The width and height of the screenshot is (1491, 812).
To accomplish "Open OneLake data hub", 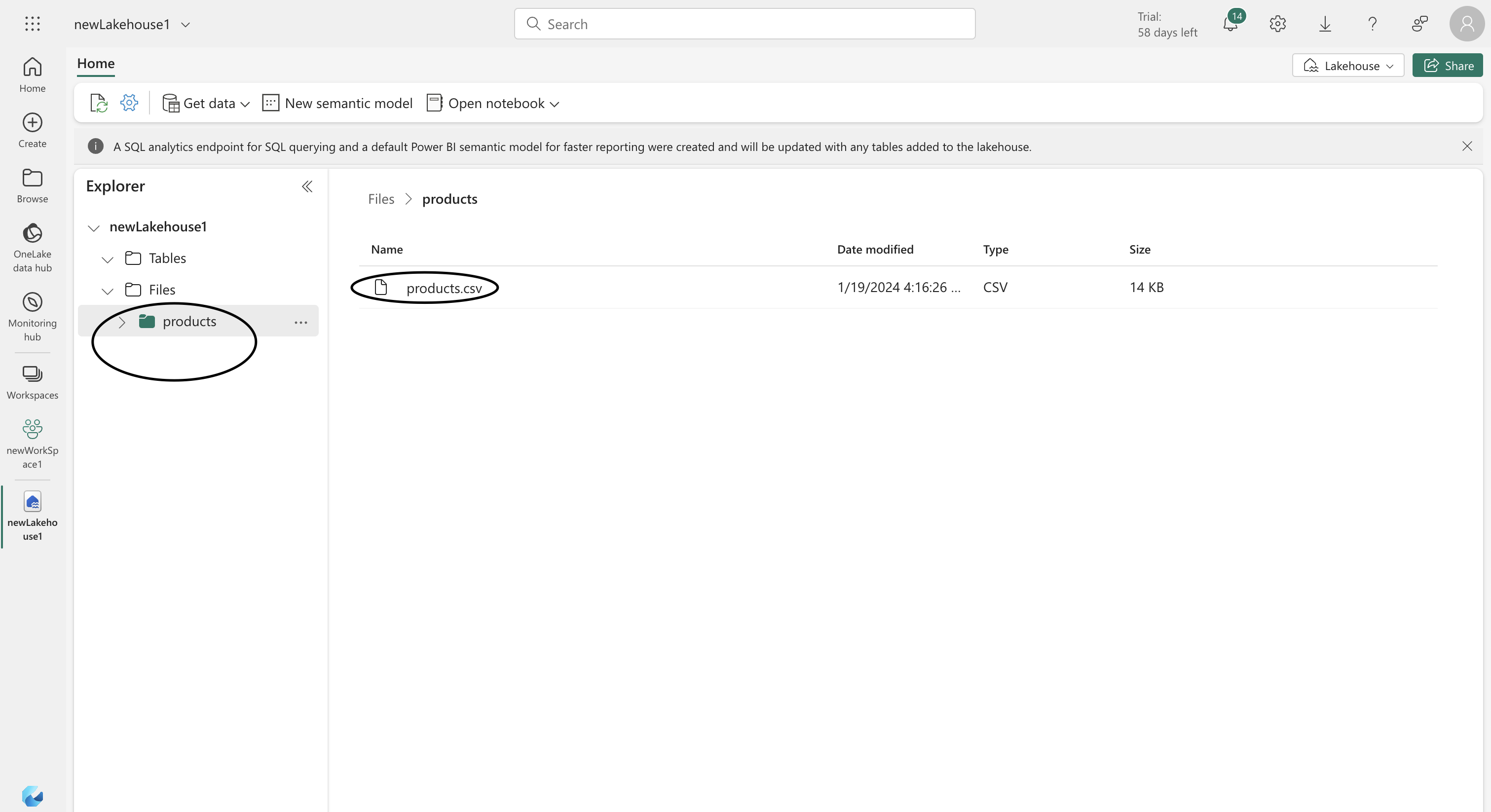I will coord(33,248).
